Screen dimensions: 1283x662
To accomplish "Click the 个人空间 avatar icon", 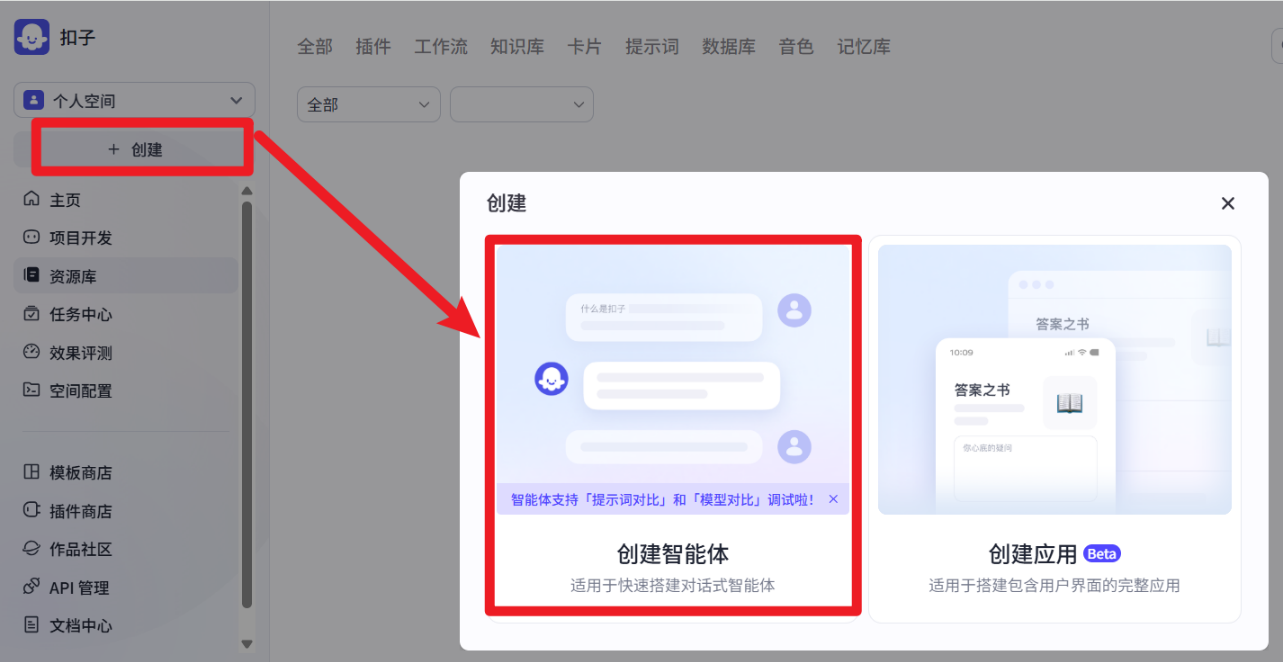I will pos(34,100).
